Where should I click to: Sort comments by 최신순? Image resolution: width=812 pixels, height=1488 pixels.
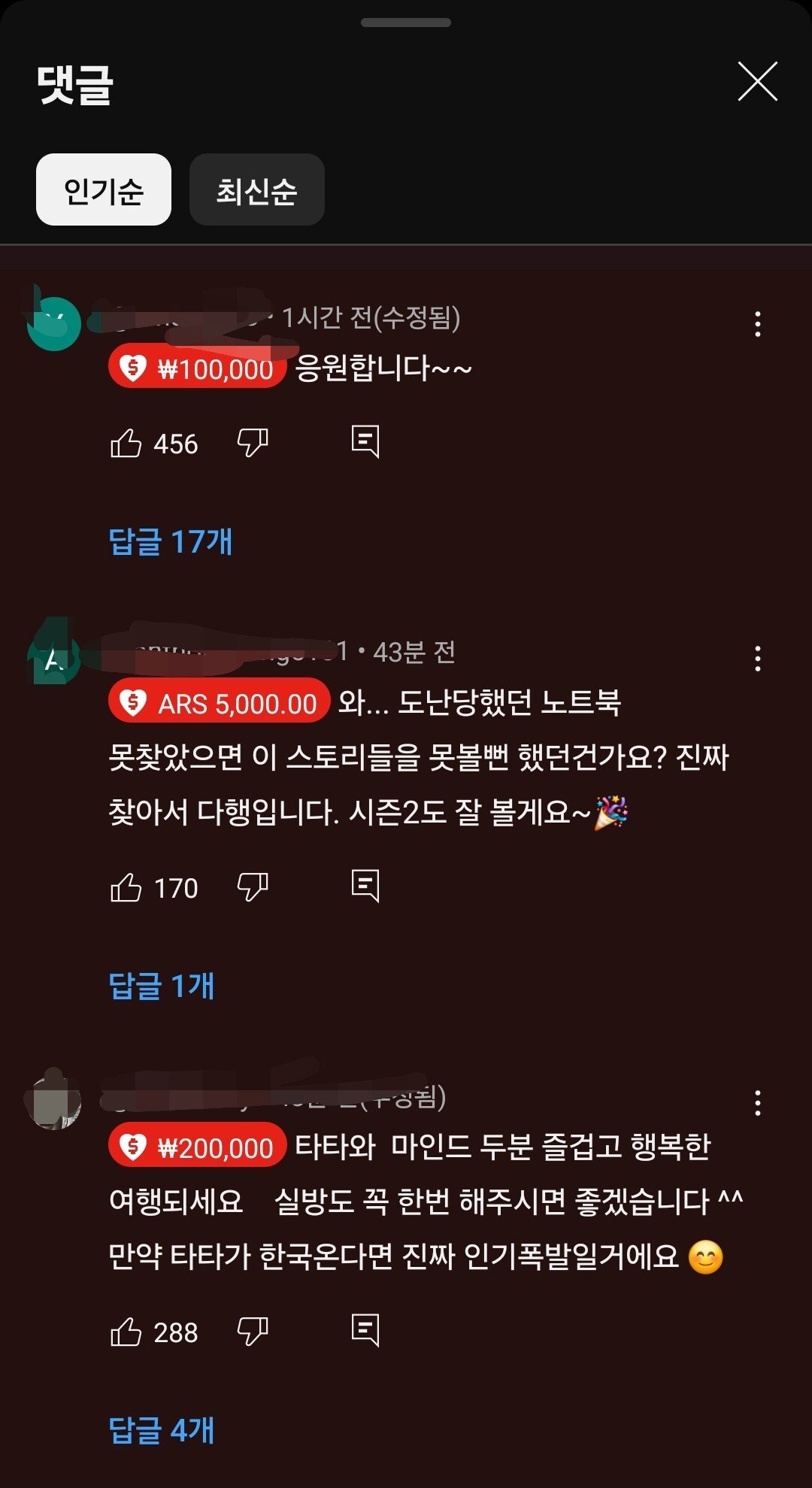pos(257,189)
